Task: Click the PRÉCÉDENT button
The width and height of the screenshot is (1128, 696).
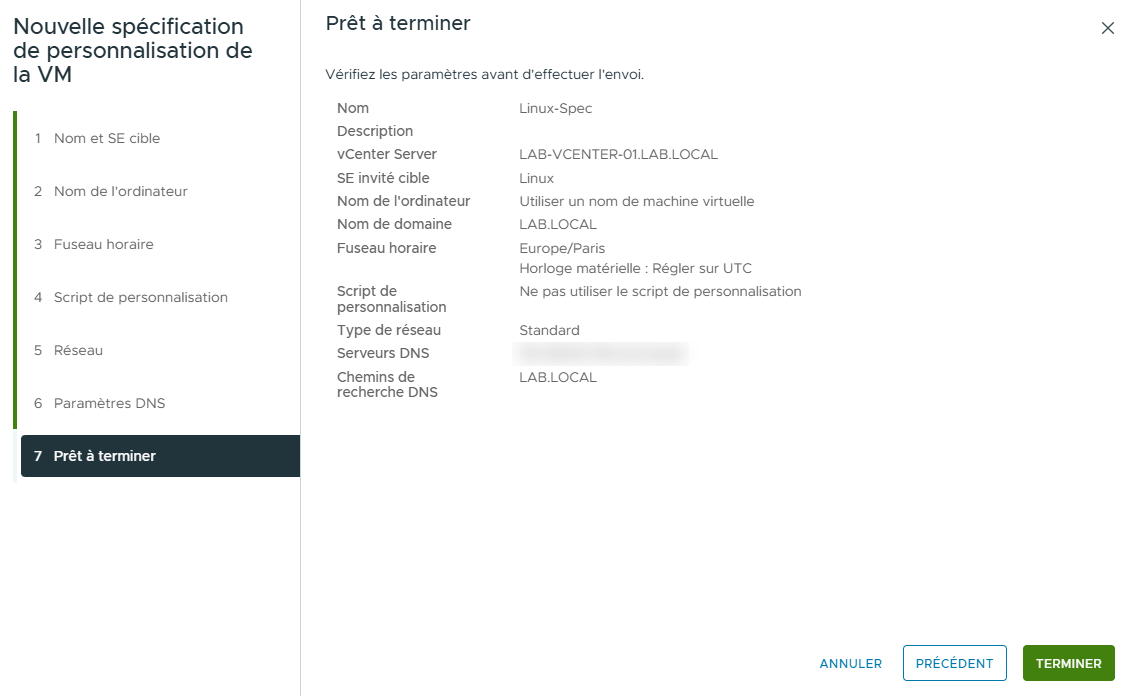Action: click(954, 663)
